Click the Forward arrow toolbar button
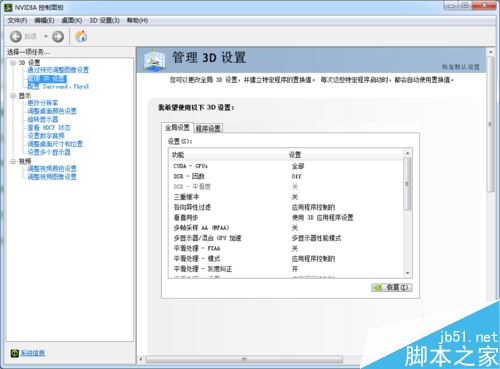 point(58,36)
